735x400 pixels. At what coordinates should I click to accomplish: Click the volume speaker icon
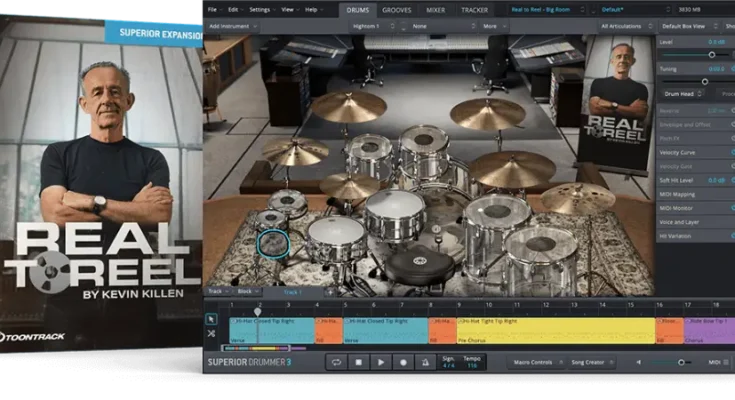(x=639, y=362)
